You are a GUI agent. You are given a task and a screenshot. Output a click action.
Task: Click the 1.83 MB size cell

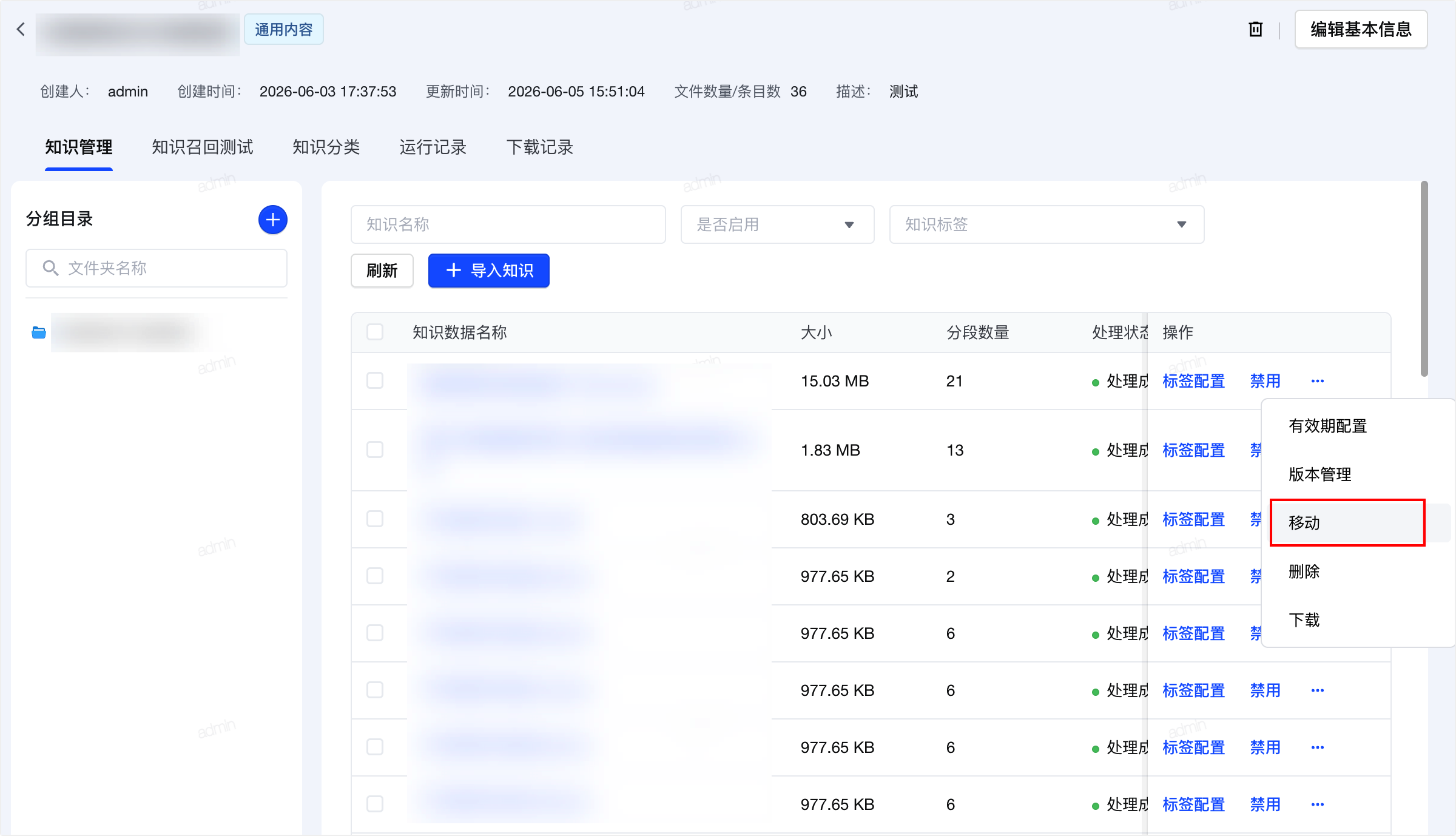tap(831, 450)
